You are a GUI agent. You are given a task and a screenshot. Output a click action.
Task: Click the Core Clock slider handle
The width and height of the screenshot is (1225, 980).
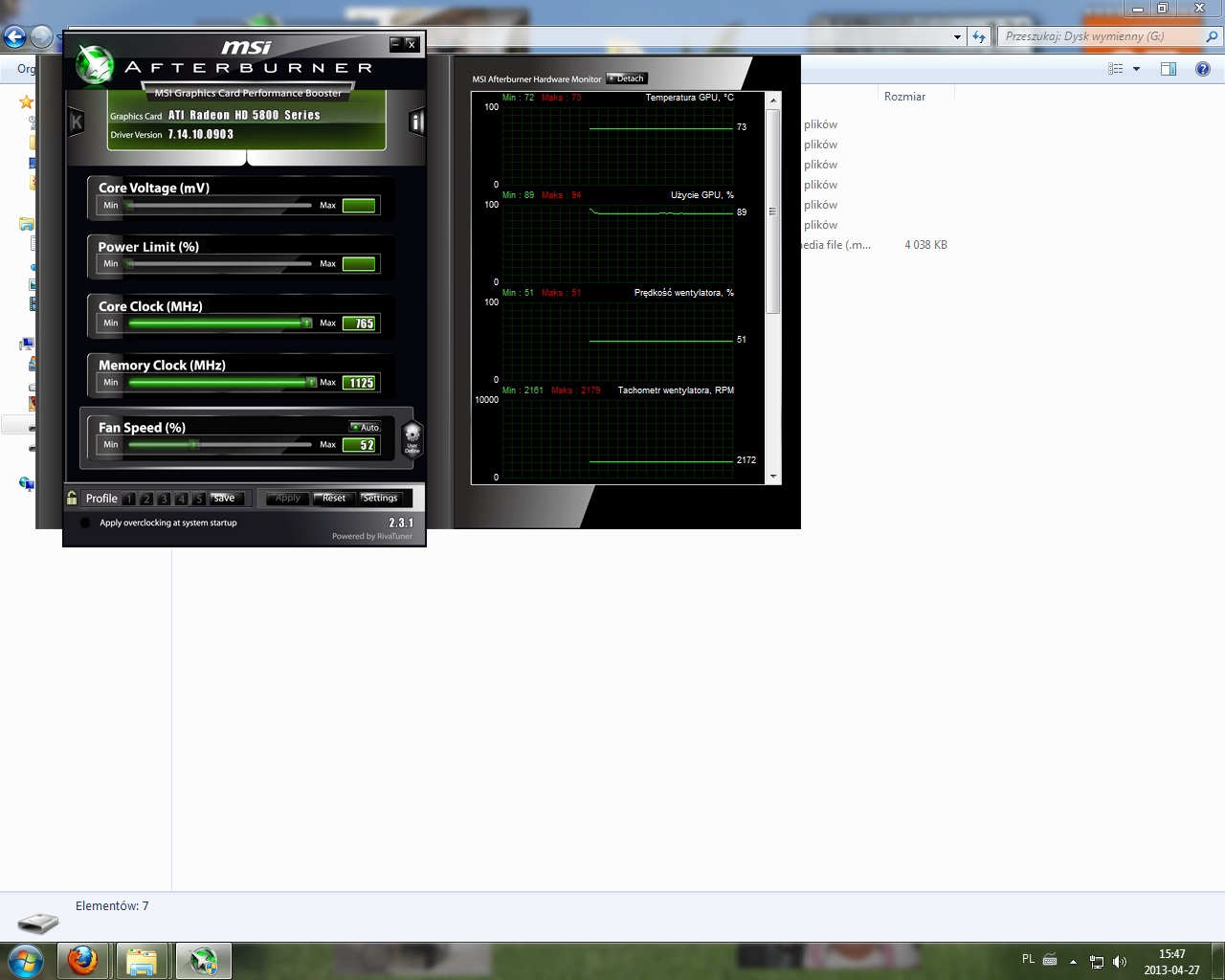click(307, 323)
